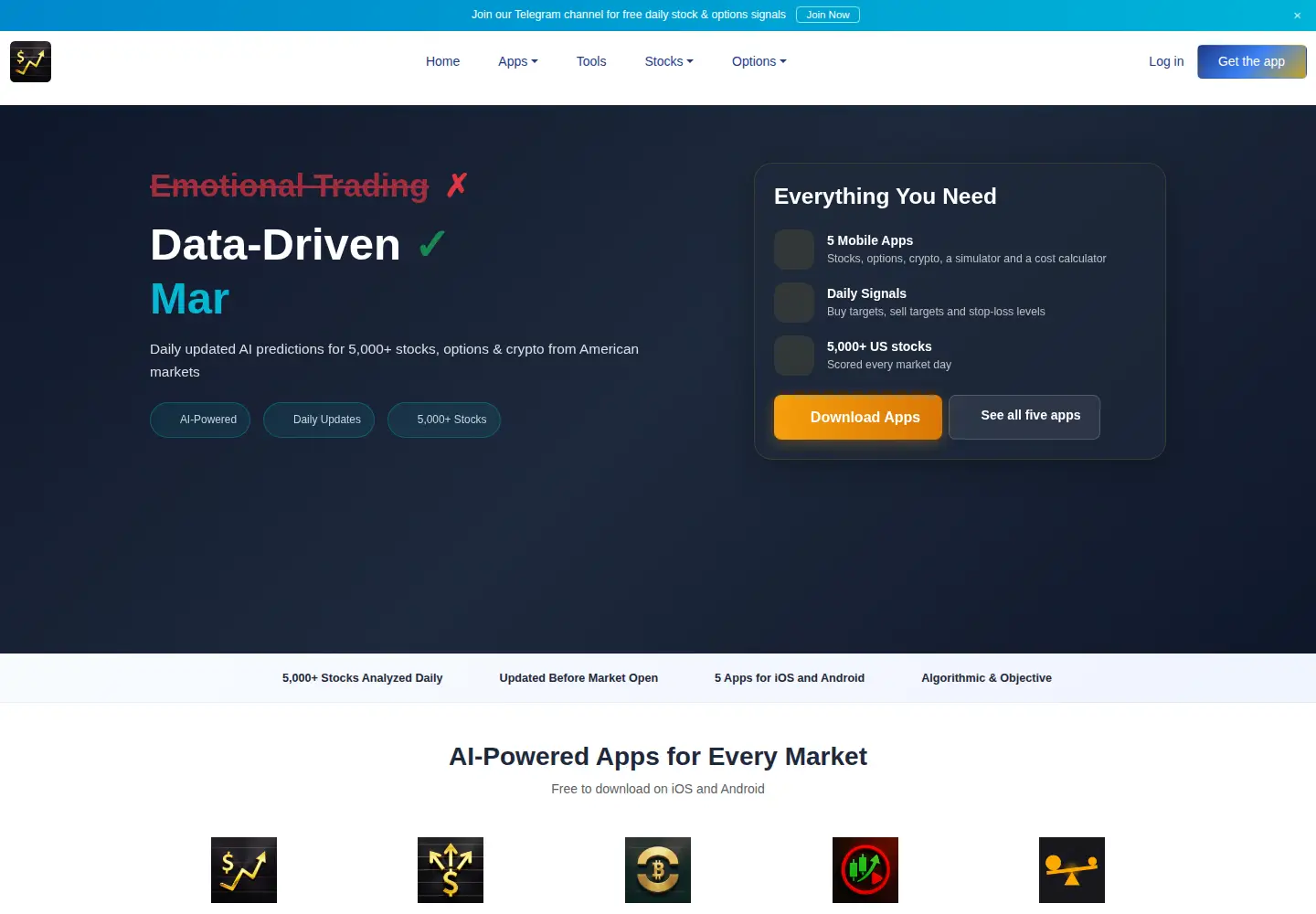Open the stock chart app icon with dollar sign

pyautogui.click(x=244, y=870)
